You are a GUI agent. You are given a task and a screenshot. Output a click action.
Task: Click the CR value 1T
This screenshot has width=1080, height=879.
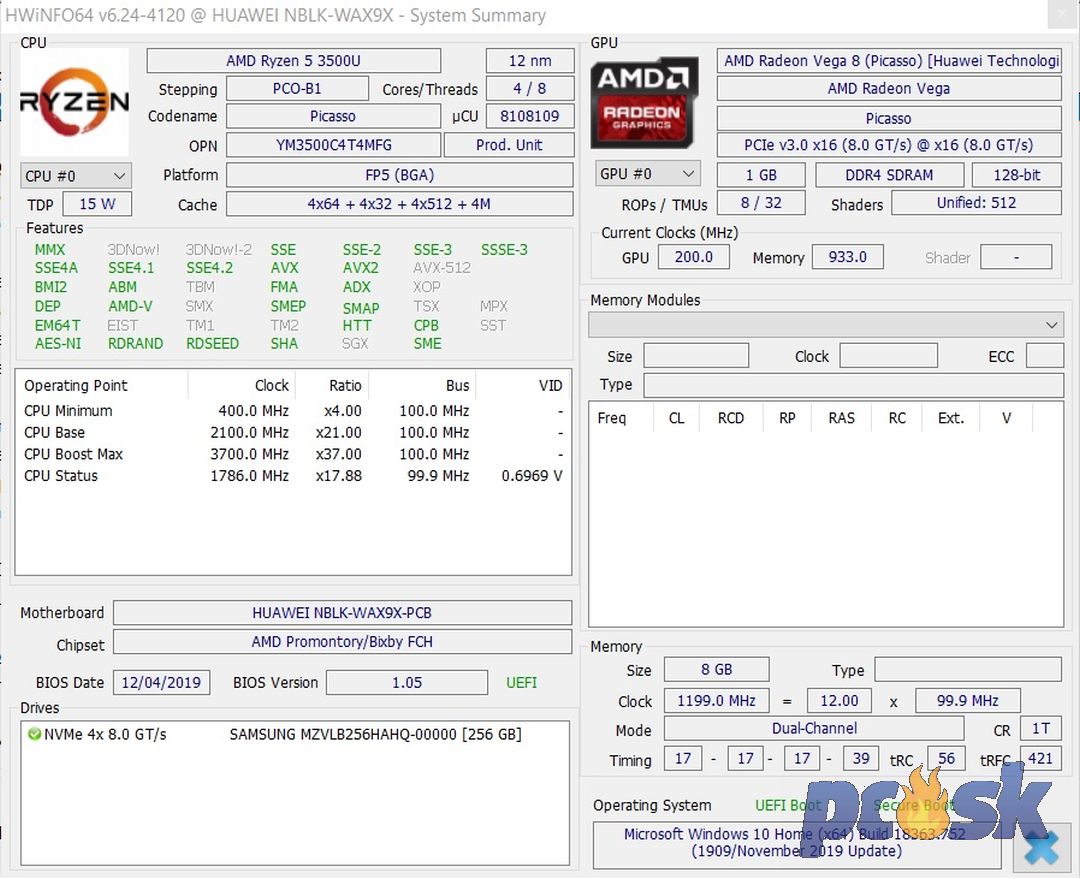1041,728
